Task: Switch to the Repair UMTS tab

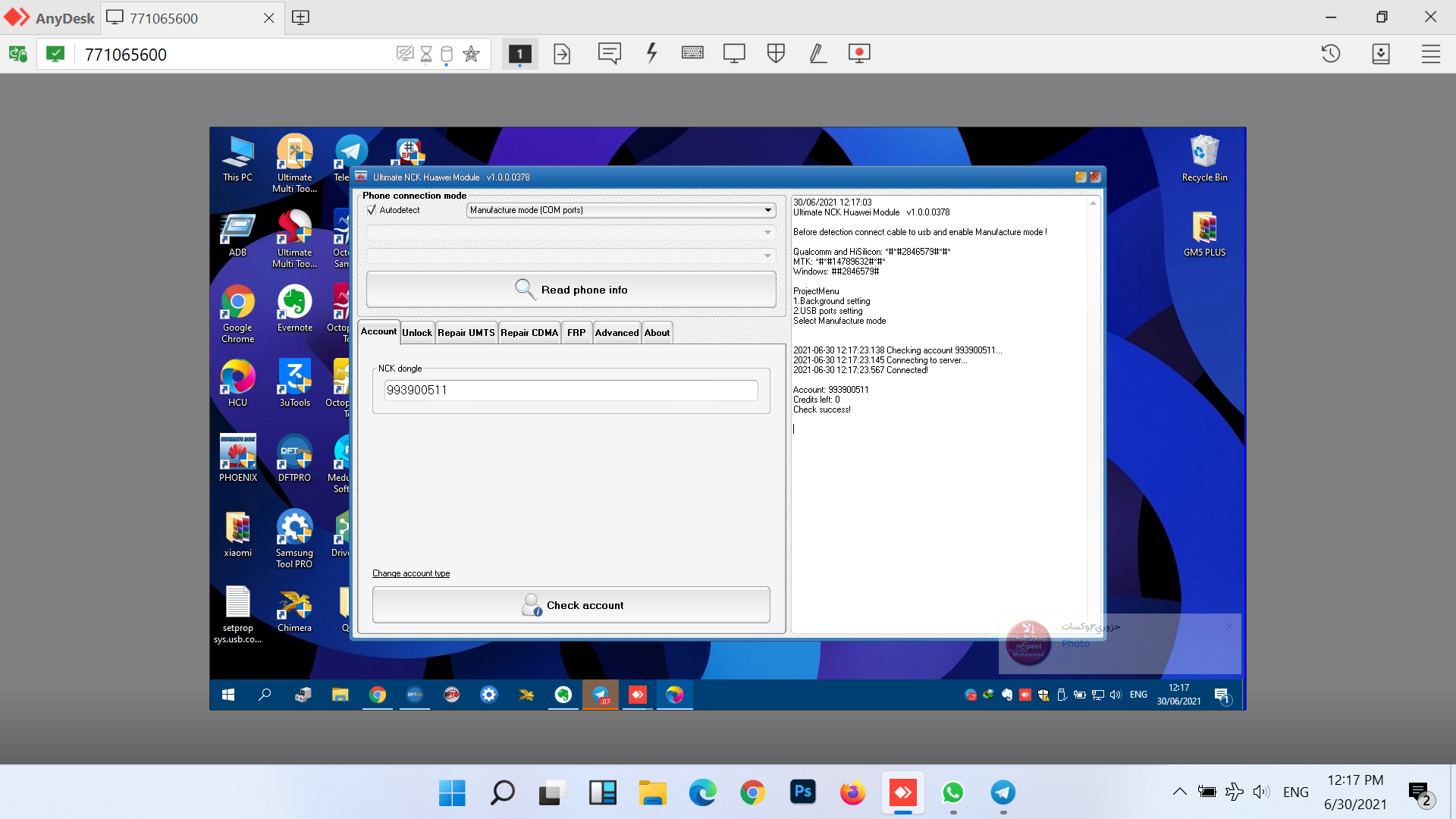Action: (x=466, y=333)
